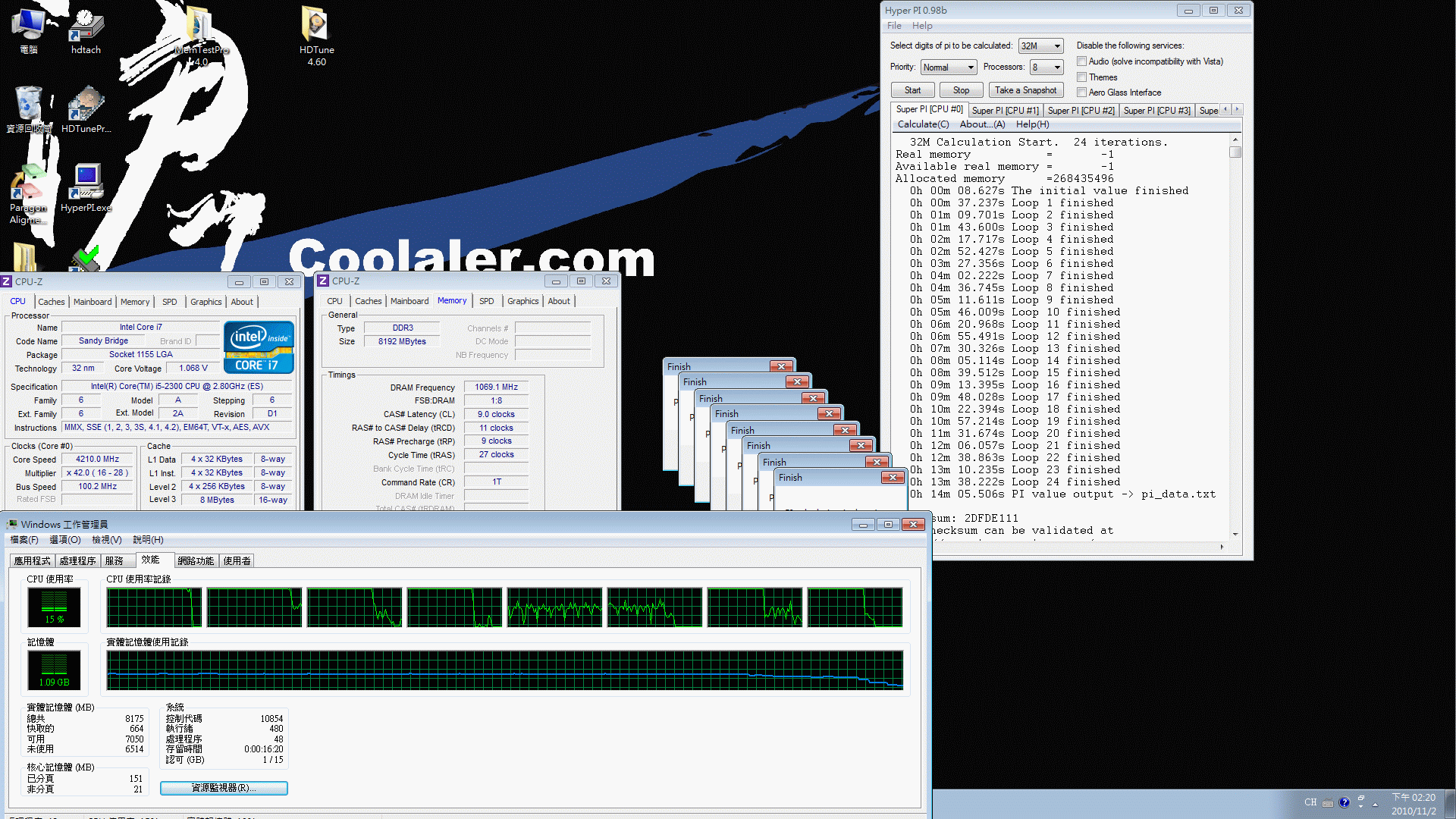Switch to Applications tab in Task Manager

pos(32,561)
